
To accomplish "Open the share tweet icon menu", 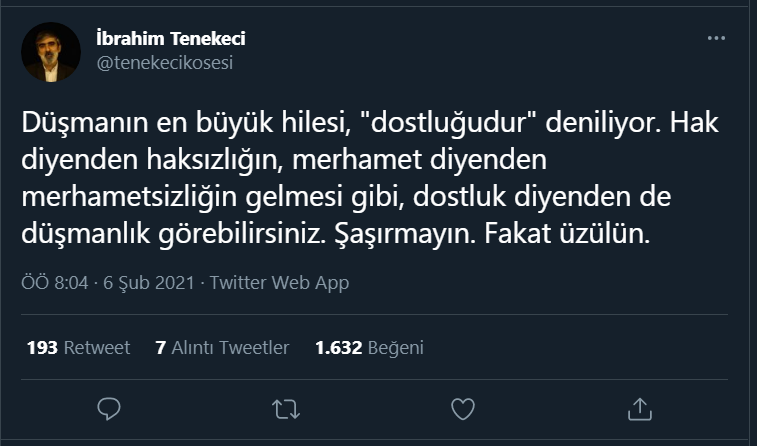I will pyautogui.click(x=638, y=408).
